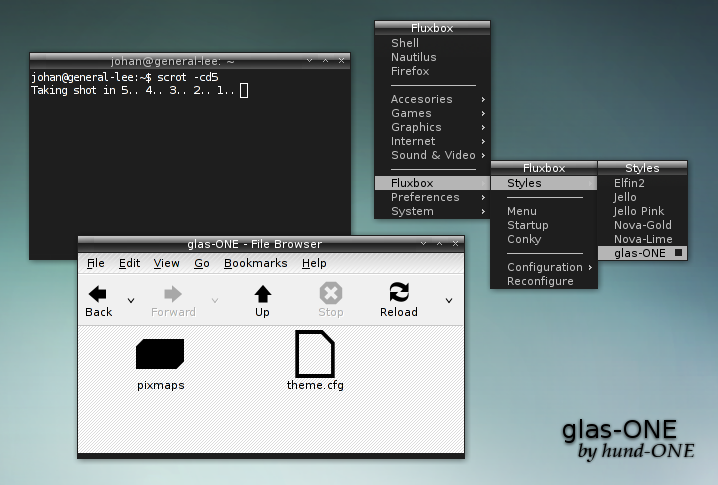Screen dimensions: 718x485
Task: Open Forward history dropdown arrow
Action: [x=215, y=300]
